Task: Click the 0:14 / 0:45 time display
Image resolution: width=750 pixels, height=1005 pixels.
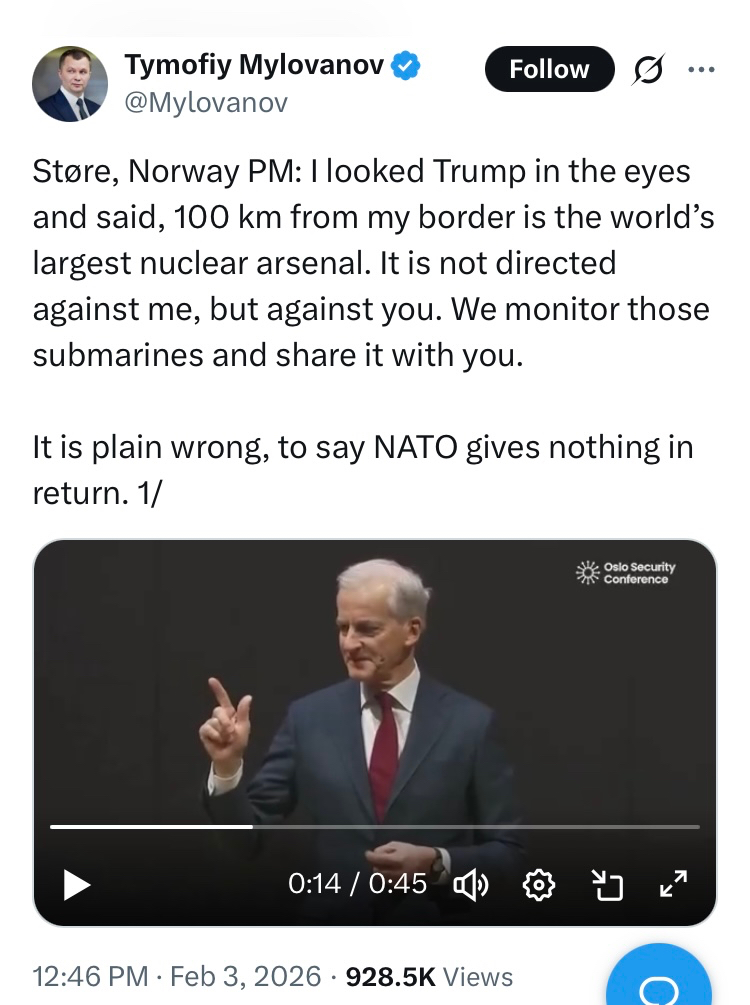Action: pyautogui.click(x=357, y=884)
